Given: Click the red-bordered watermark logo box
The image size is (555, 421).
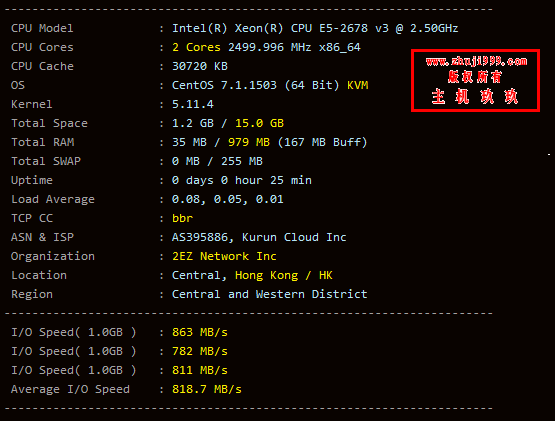Looking at the screenshot, I should (x=475, y=81).
